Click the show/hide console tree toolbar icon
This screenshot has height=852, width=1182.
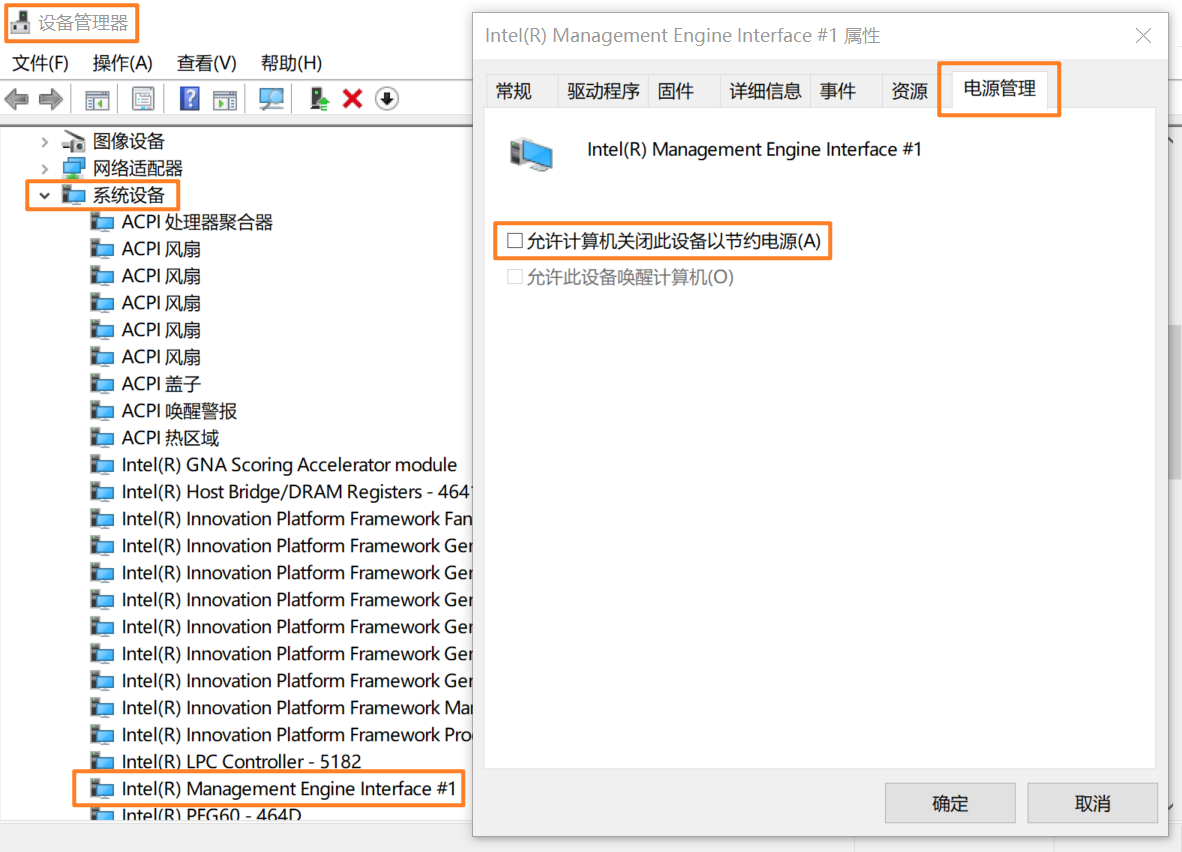[97, 99]
